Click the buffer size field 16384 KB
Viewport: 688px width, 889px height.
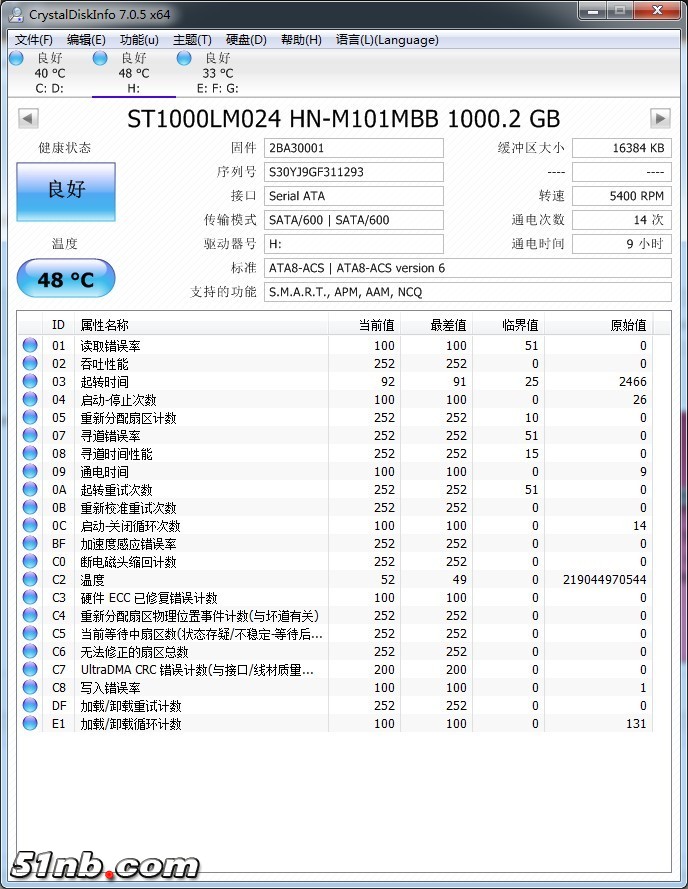point(622,148)
